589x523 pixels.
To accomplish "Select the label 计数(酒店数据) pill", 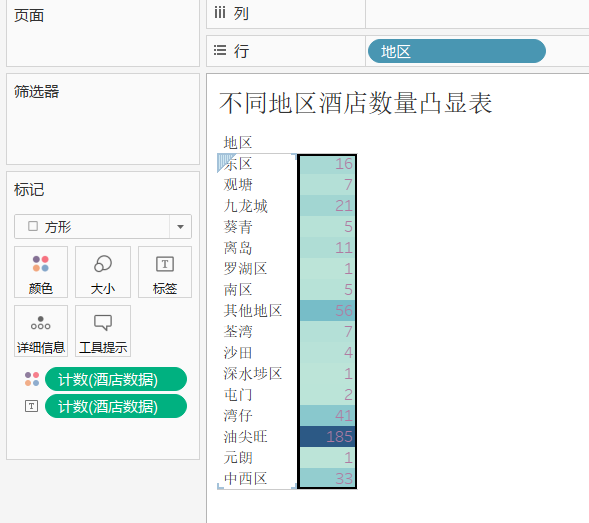I will [116, 406].
